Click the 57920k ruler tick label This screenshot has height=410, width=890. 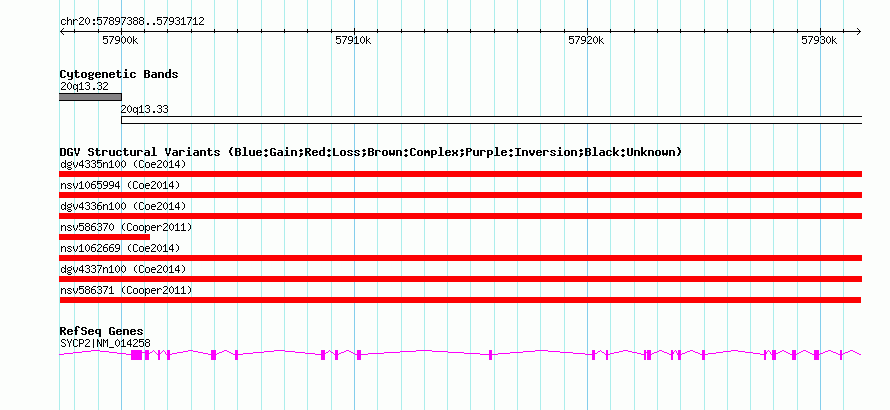coord(586,40)
